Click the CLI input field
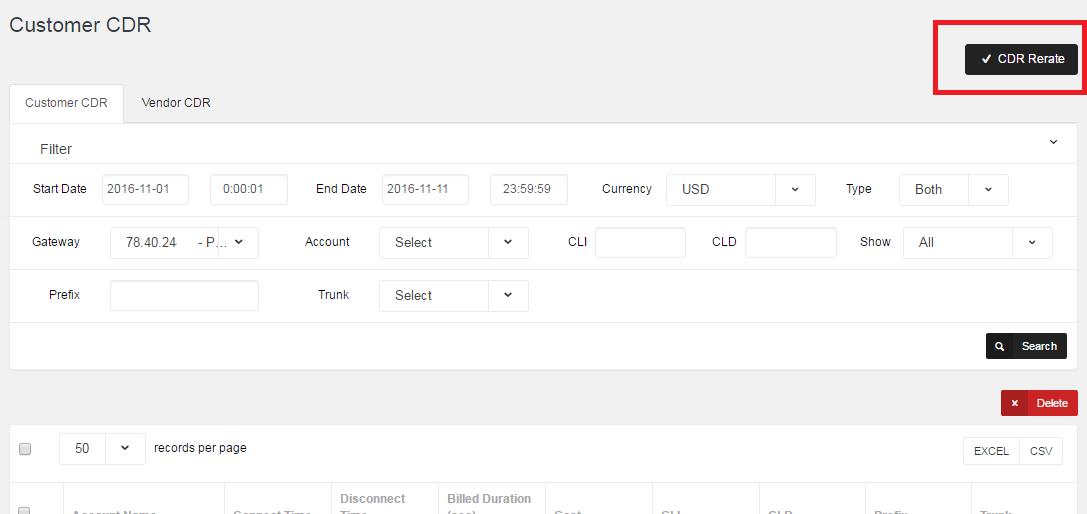The image size is (1087, 514). click(640, 243)
